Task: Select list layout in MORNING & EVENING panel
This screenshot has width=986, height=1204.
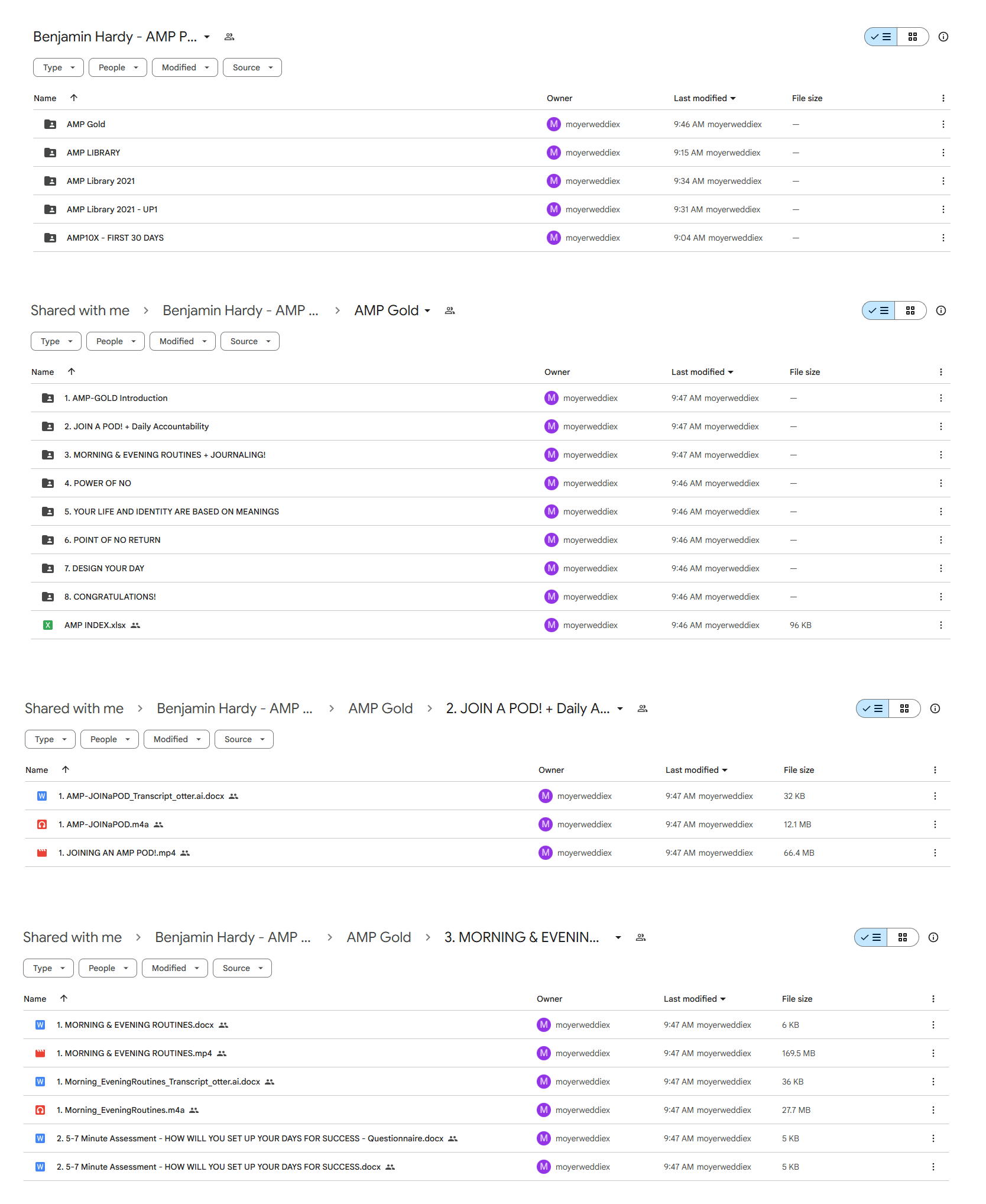Action: coord(871,937)
